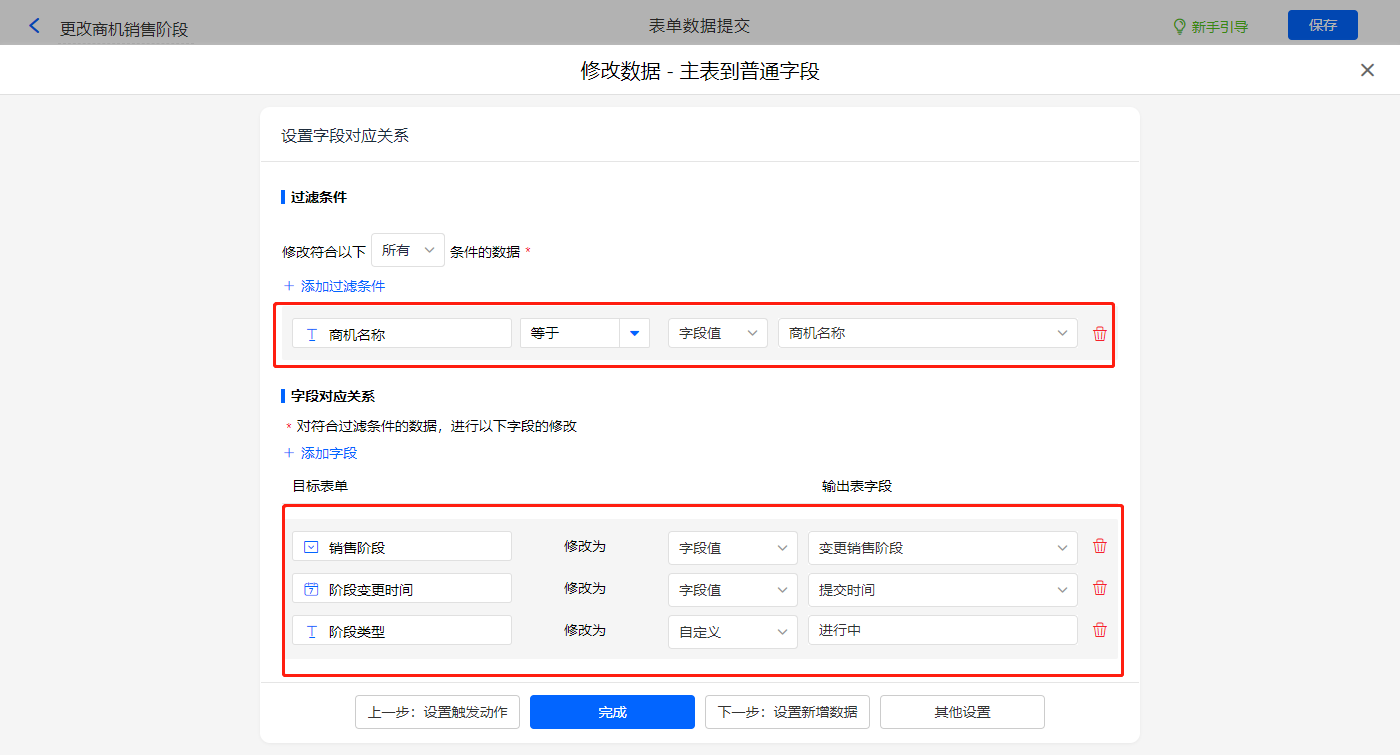
Task: Delete the 阶段变更时间 field mapping row
Action: pos(1100,588)
